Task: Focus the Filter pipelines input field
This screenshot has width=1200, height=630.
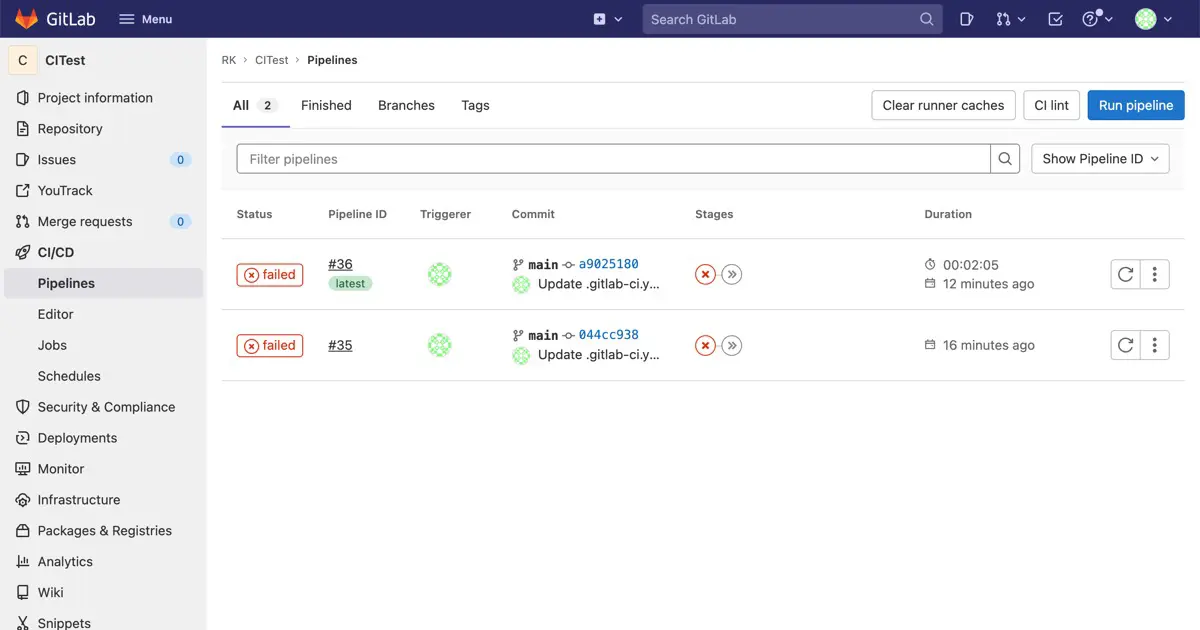Action: (613, 159)
